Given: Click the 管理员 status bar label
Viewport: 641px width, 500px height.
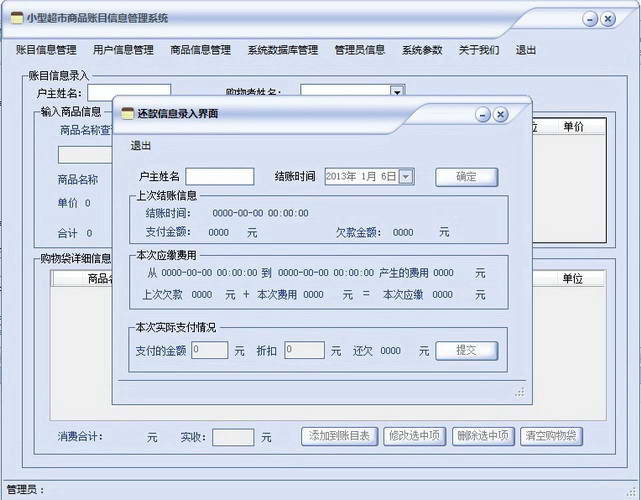Looking at the screenshot, I should [x=25, y=489].
